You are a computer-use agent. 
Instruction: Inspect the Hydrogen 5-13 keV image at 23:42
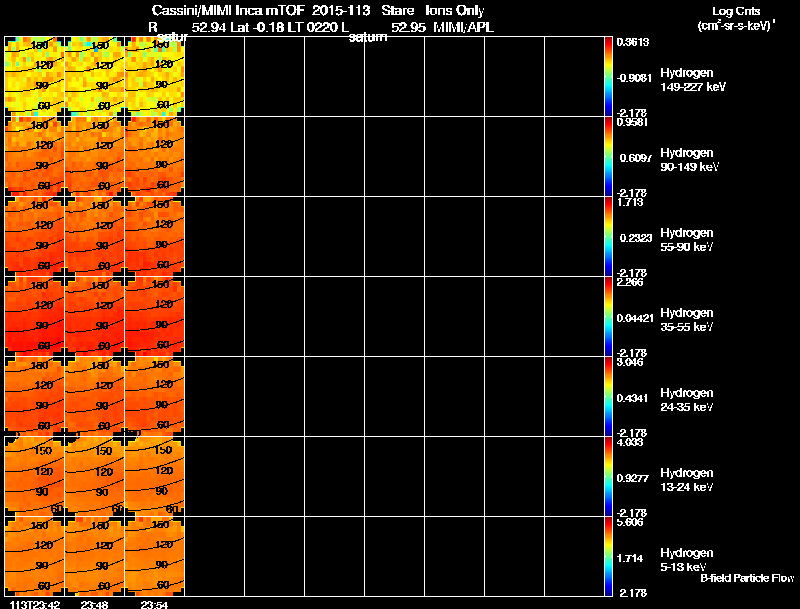point(34,556)
